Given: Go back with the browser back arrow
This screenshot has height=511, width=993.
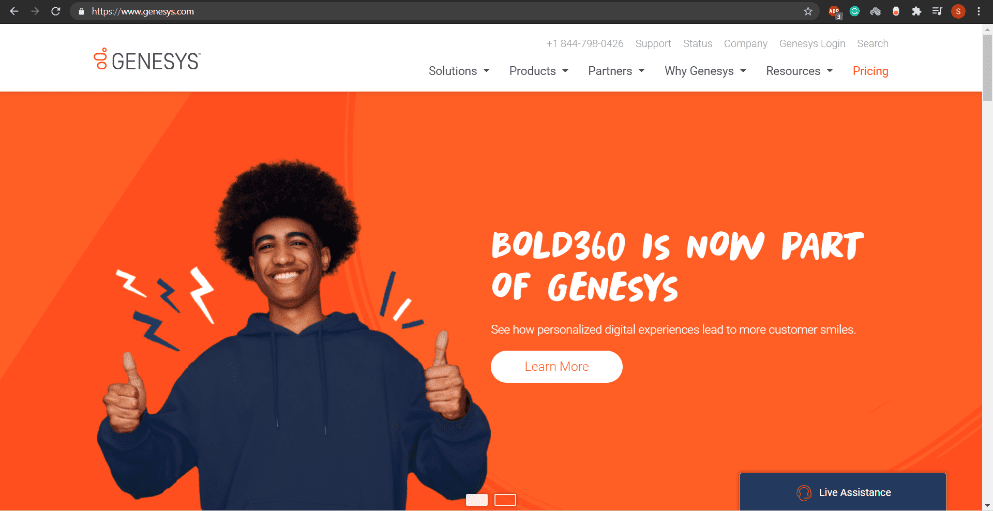Looking at the screenshot, I should 14,11.
